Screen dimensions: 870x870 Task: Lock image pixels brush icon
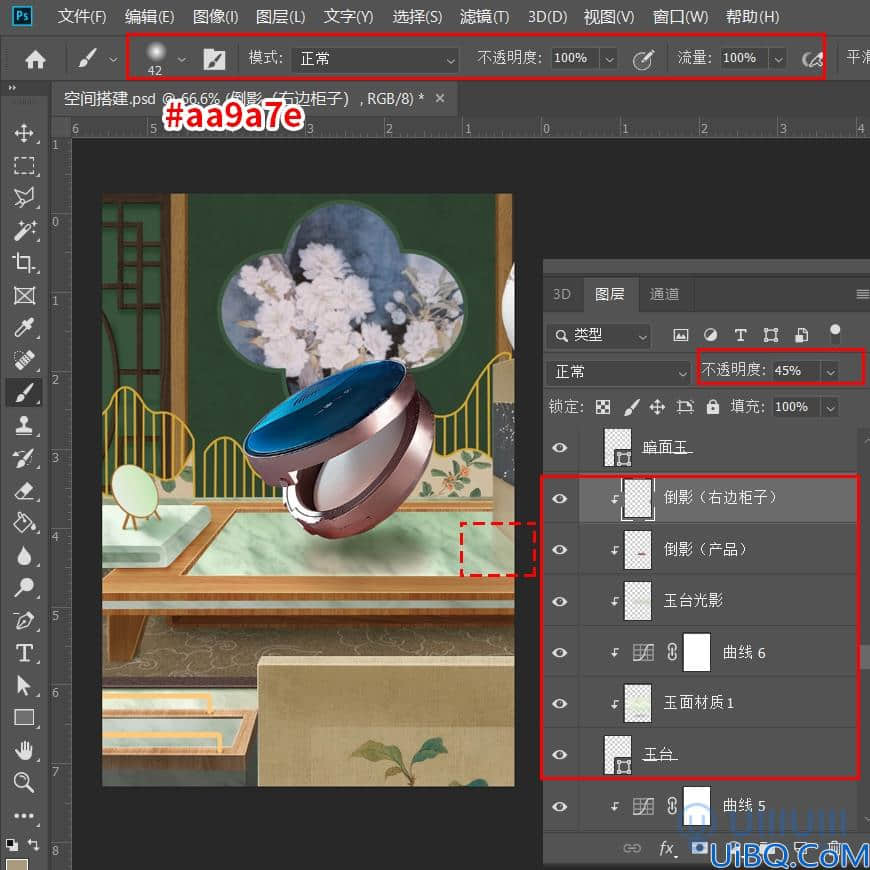tap(631, 407)
